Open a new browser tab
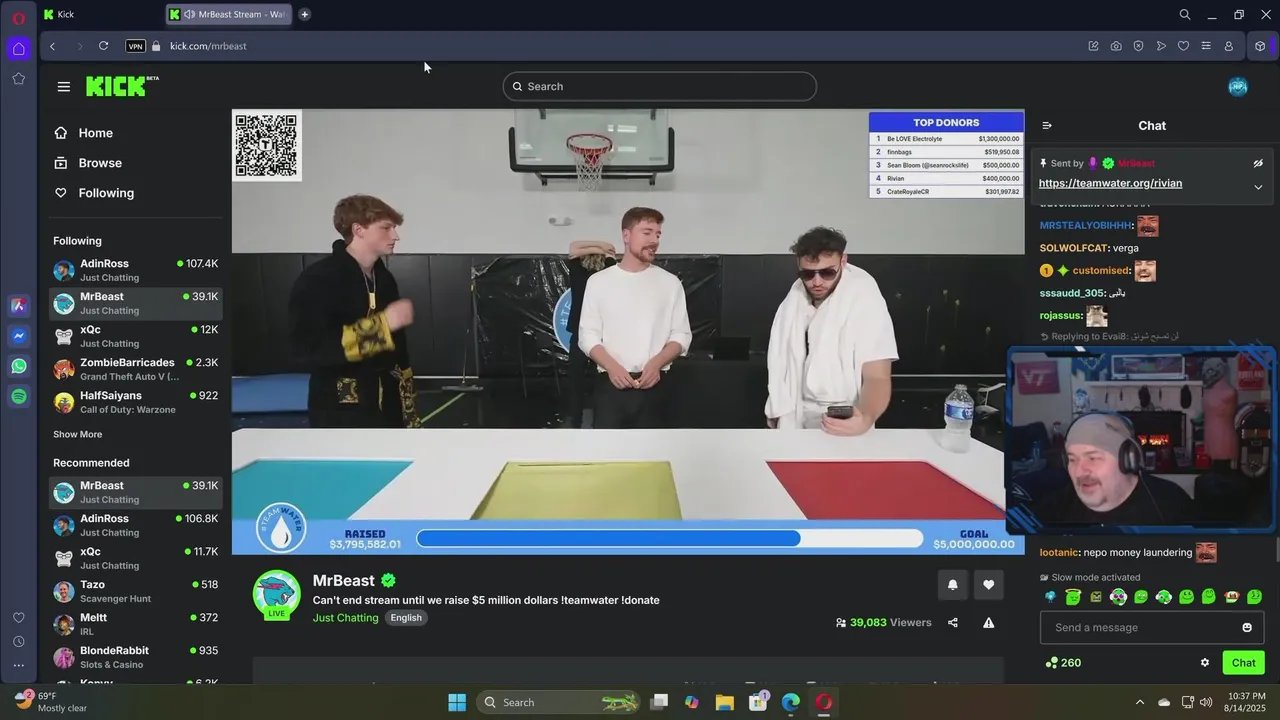The width and height of the screenshot is (1280, 720). [304, 14]
